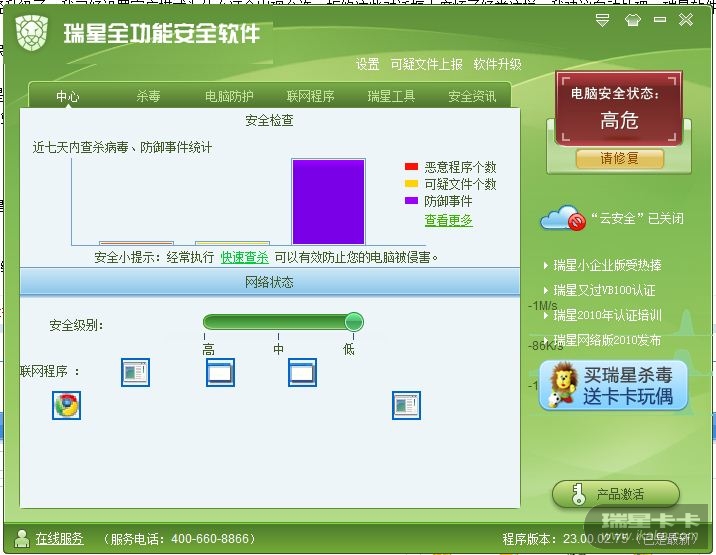Click the arrow before 瑞星又过VB100认证

[x=546, y=290]
